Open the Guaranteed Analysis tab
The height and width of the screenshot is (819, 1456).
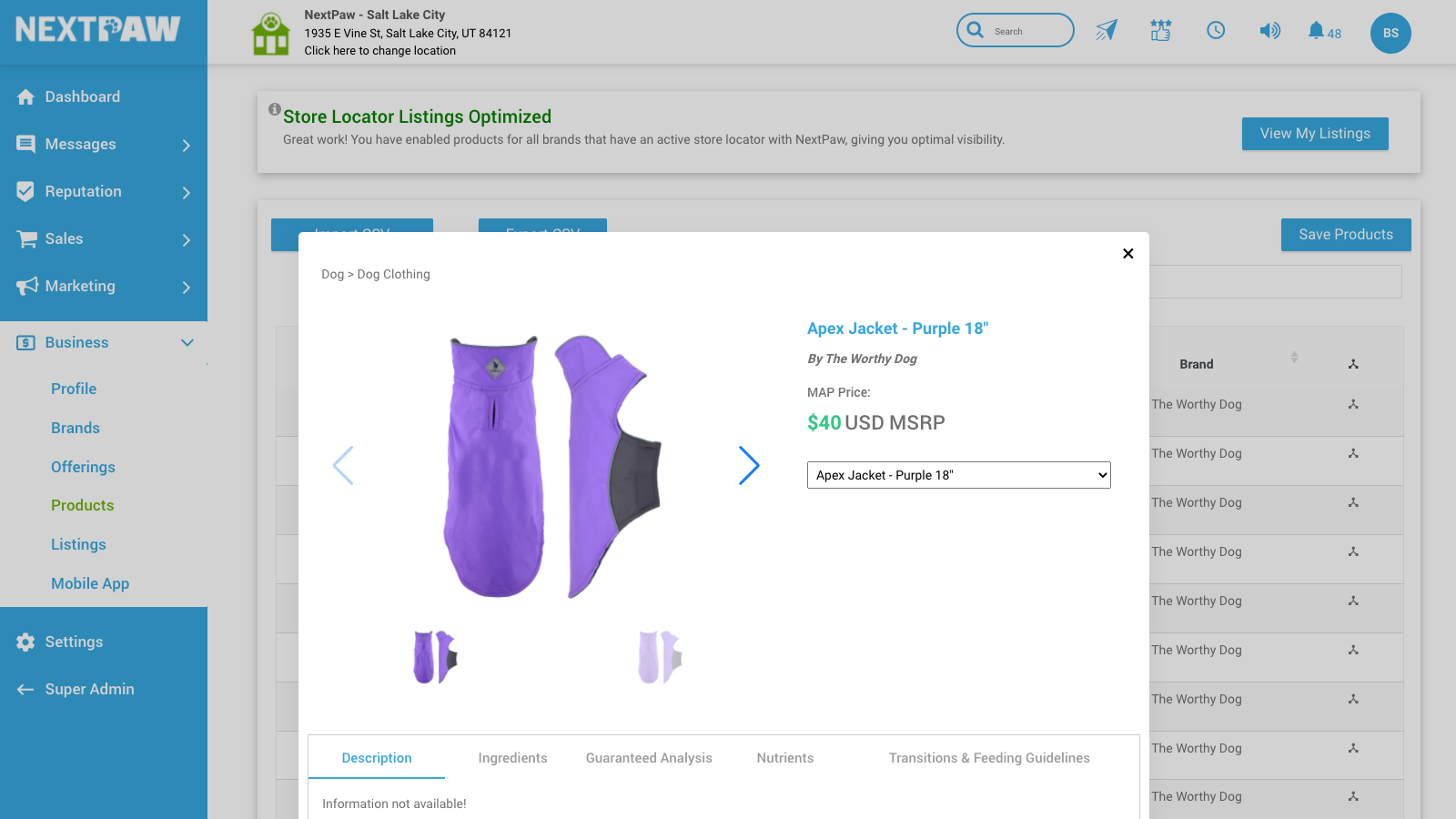(649, 757)
